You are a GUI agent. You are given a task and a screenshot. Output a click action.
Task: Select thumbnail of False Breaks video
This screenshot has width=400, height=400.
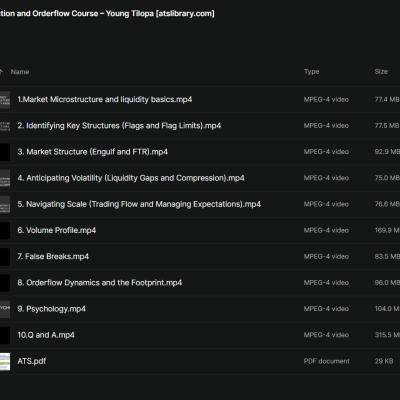5,257
